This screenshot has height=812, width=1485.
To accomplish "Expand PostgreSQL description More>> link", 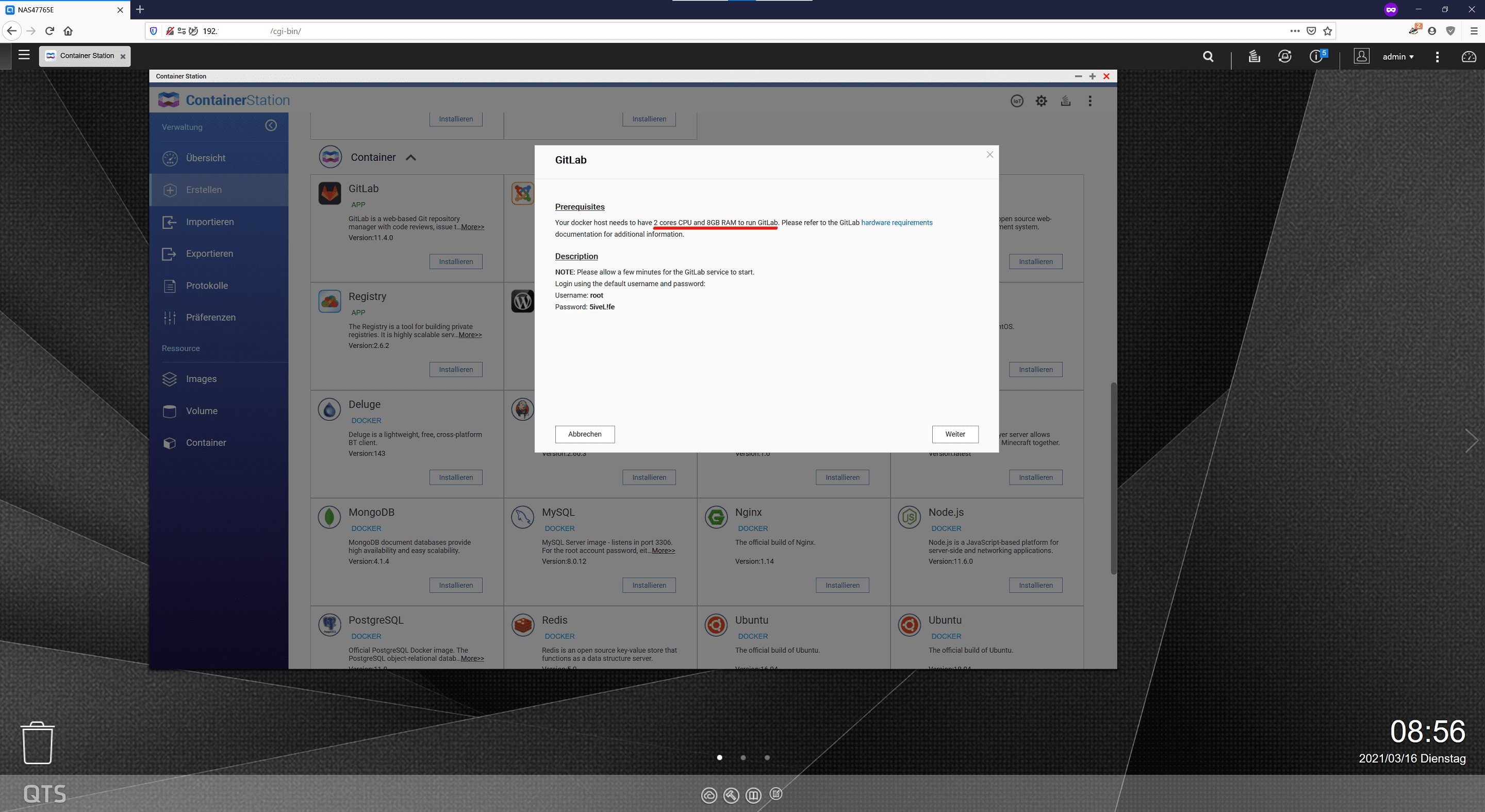I will [473, 658].
